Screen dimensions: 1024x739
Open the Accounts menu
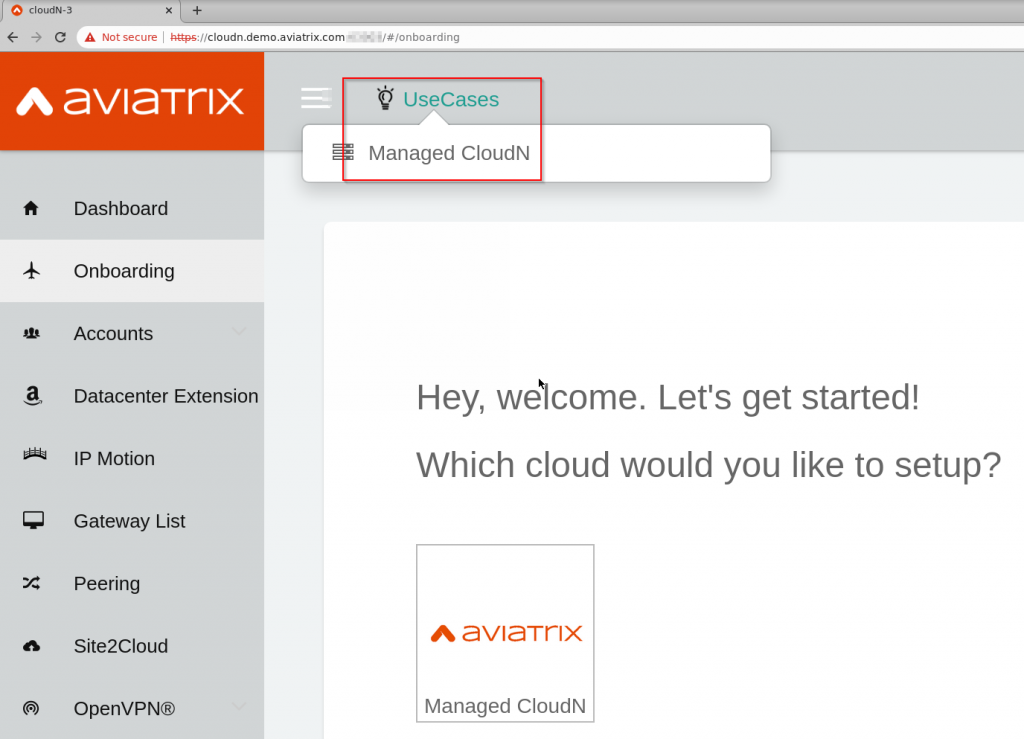pos(132,334)
